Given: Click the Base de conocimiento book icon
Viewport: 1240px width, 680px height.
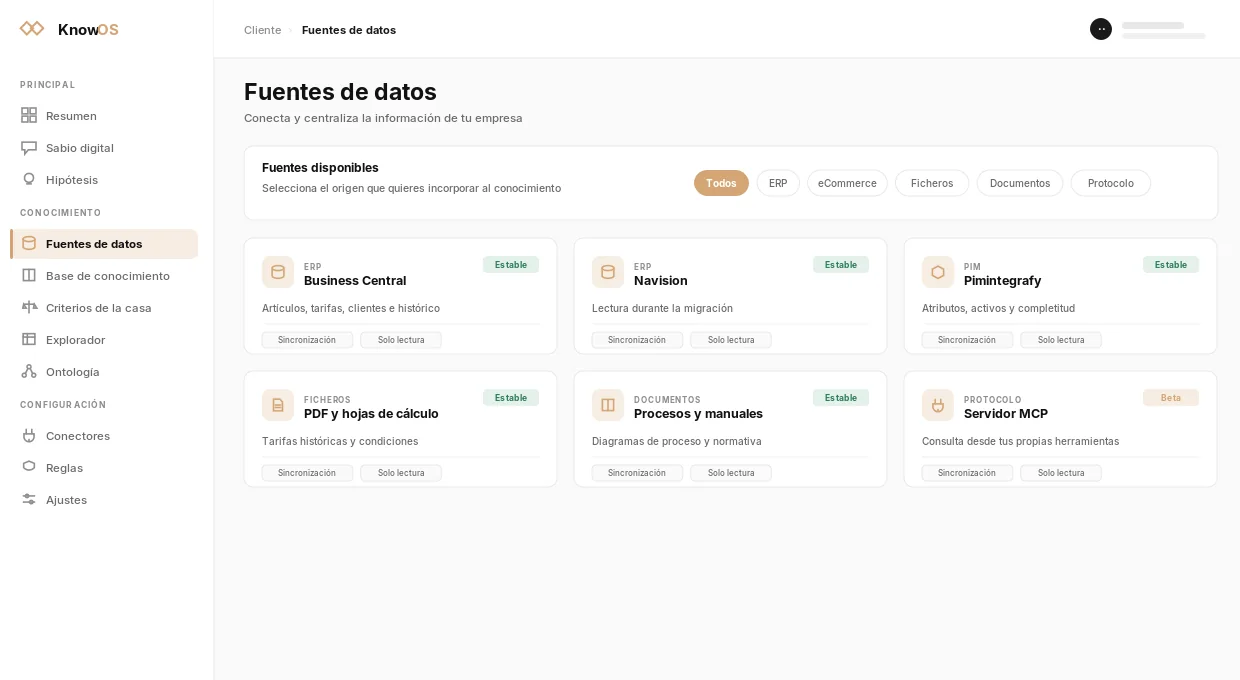Looking at the screenshot, I should [29, 275].
